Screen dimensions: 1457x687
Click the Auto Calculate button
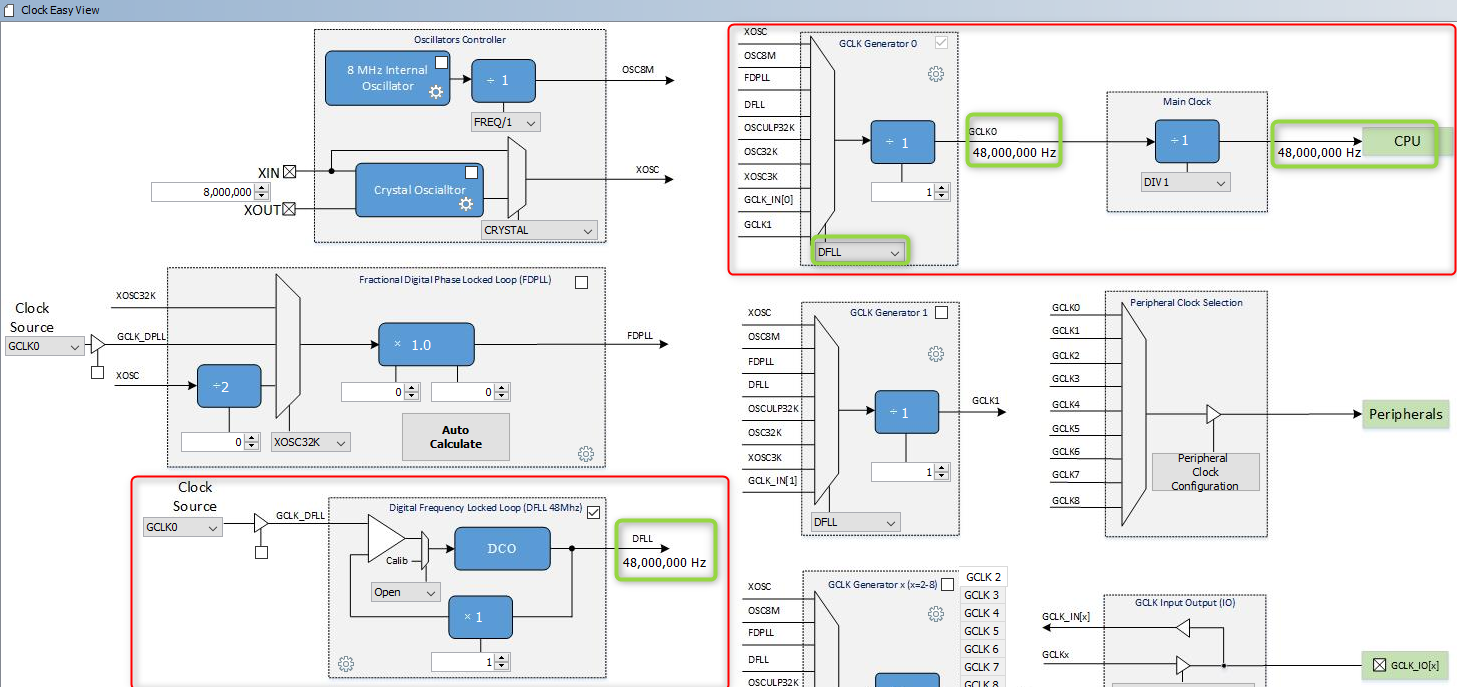(456, 436)
